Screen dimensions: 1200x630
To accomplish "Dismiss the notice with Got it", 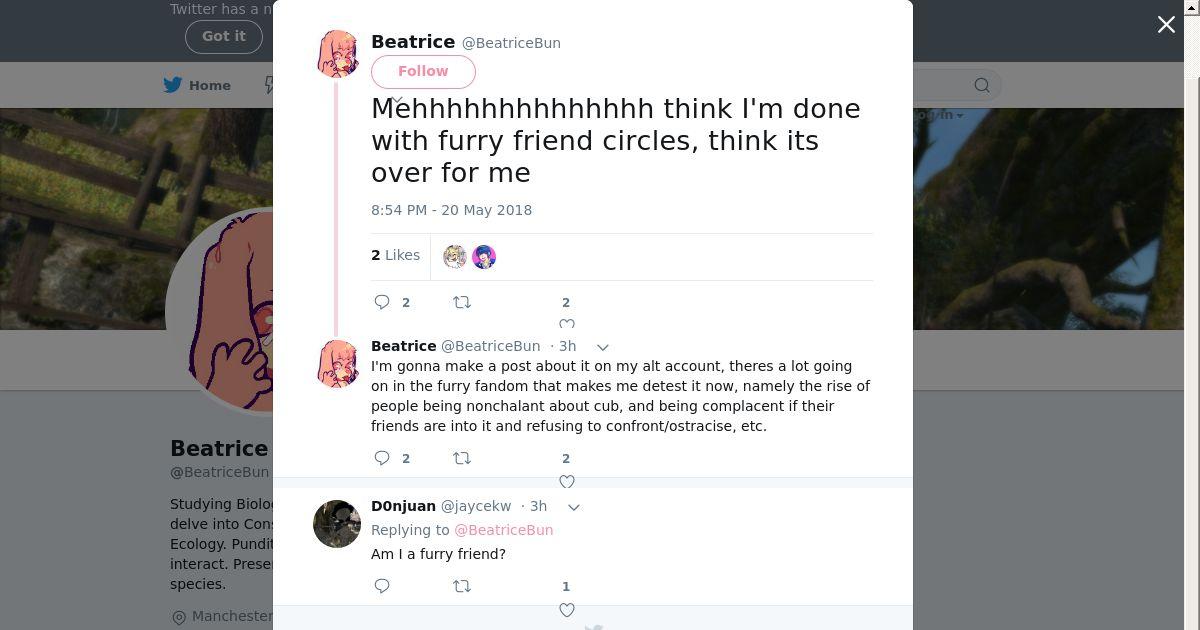I will coord(223,36).
